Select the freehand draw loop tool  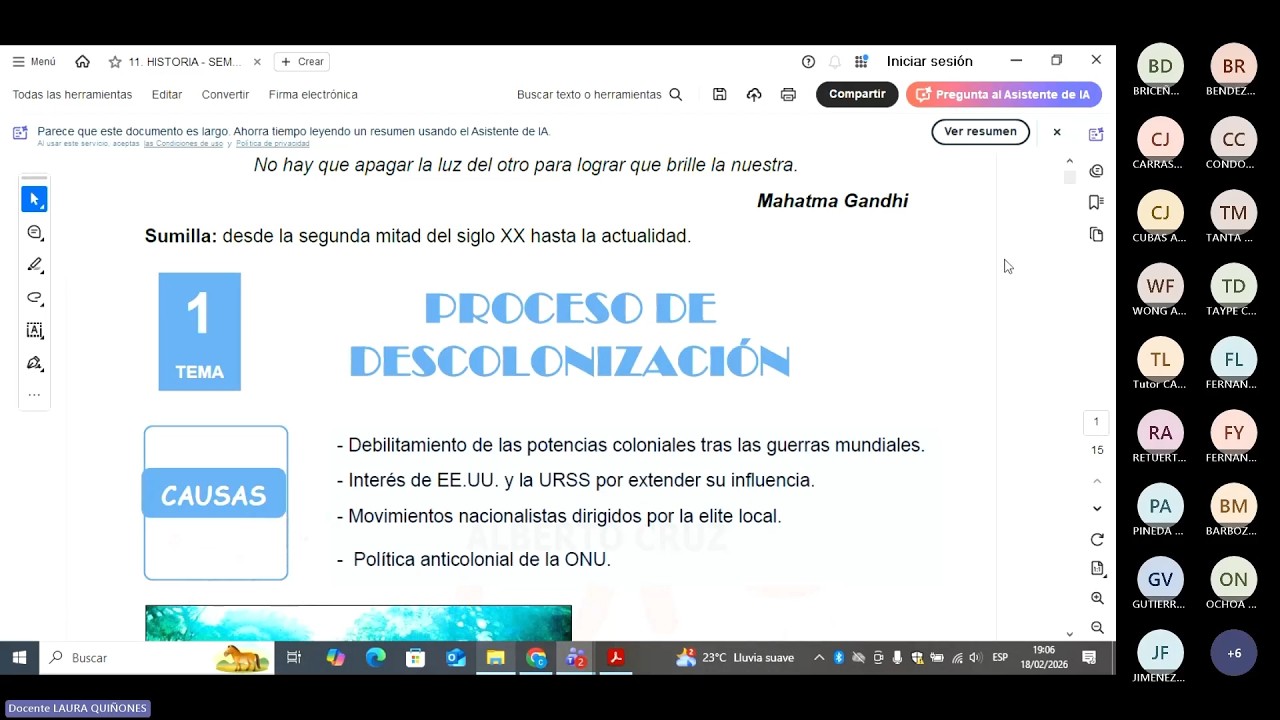point(34,298)
